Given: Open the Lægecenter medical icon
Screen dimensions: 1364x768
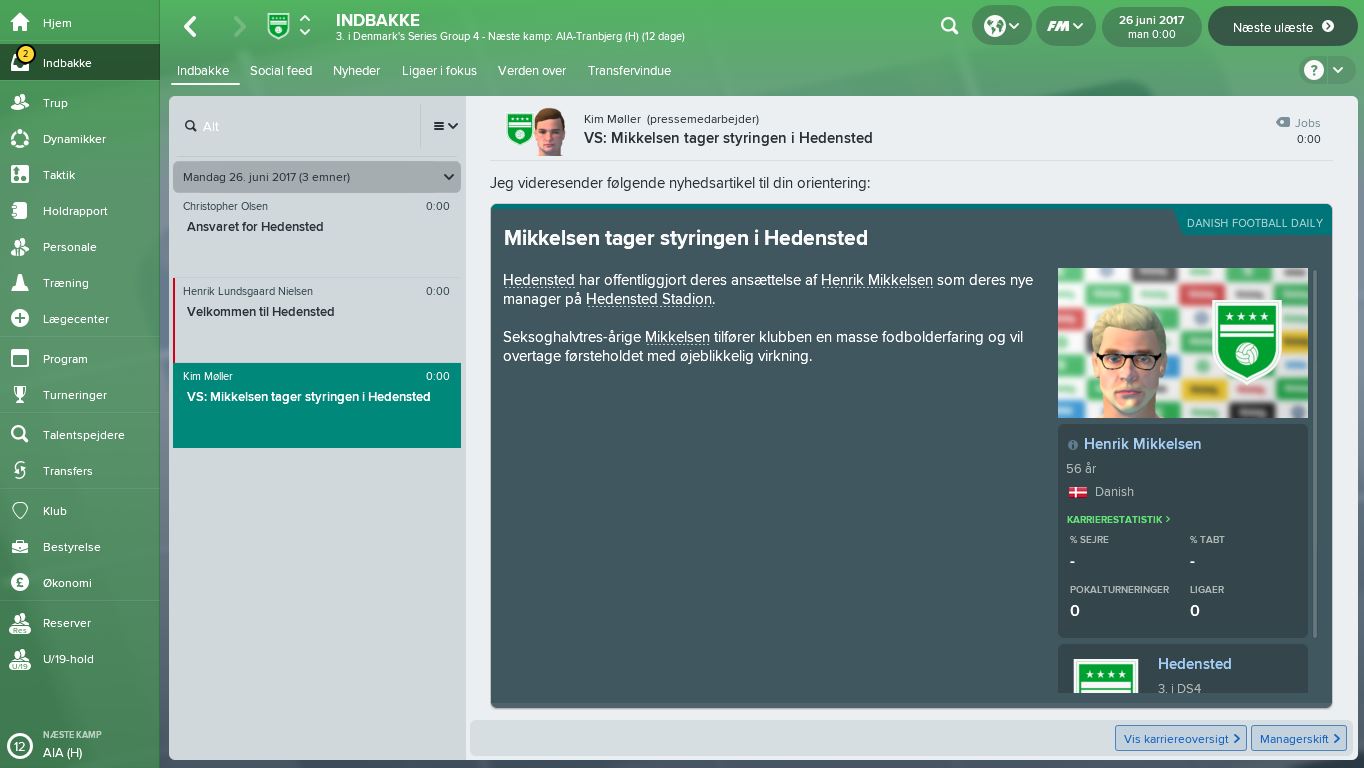Looking at the screenshot, I should coord(20,319).
